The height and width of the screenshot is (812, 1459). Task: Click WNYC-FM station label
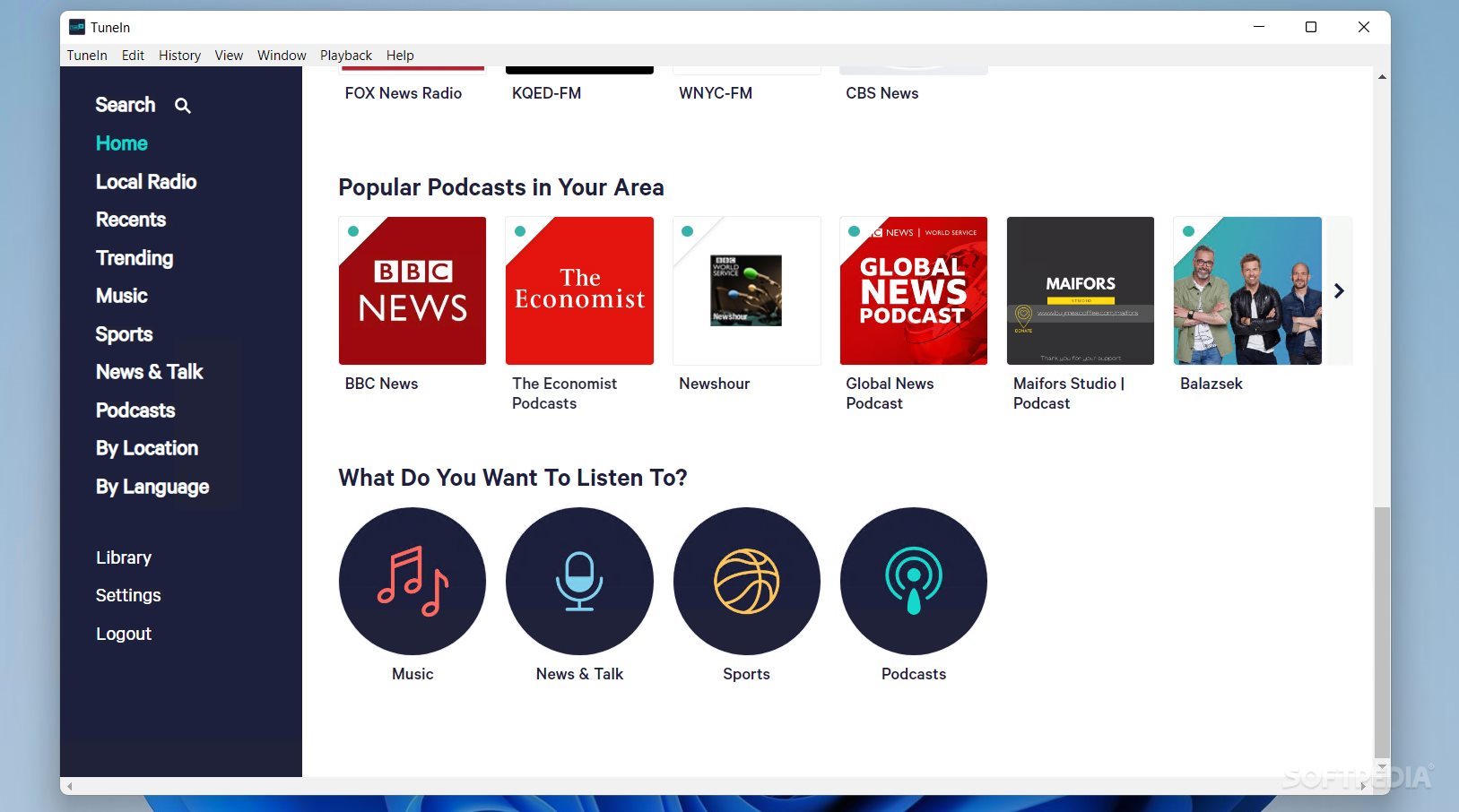coord(716,93)
